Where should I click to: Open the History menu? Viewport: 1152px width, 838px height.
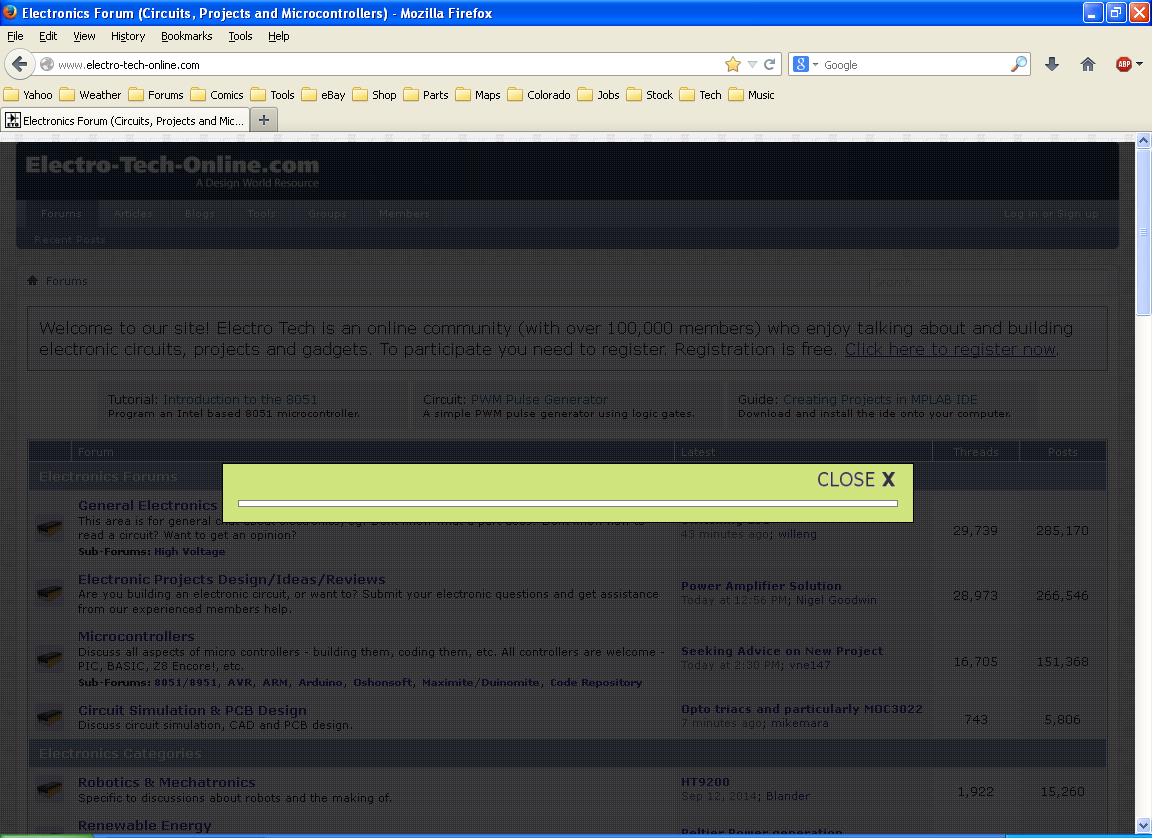(x=128, y=36)
